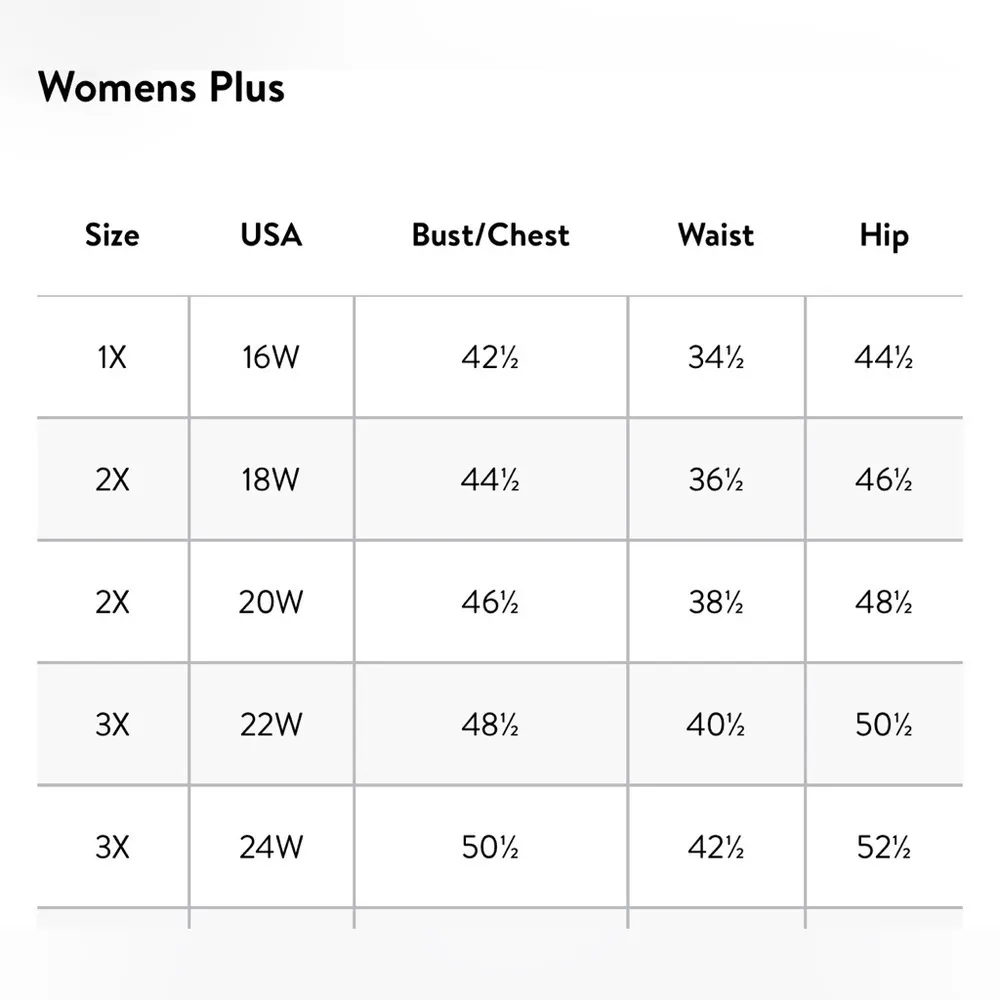Select the 20W USA size cell
Viewport: 1000px width, 1000px height.
271,603
